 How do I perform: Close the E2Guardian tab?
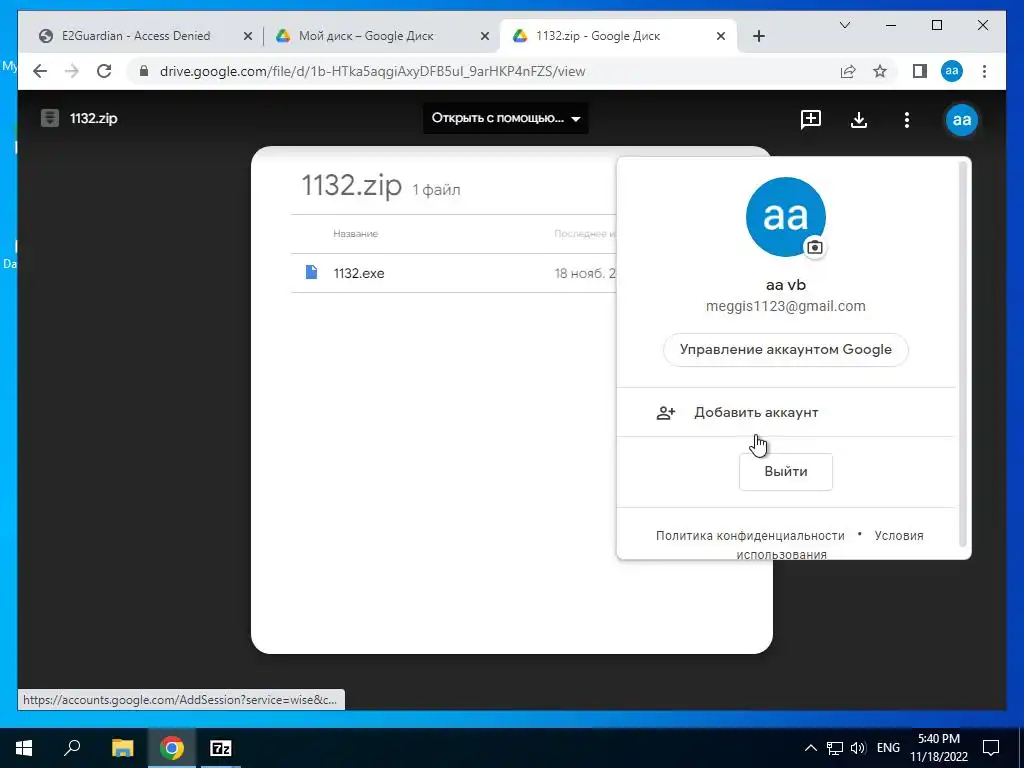tap(248, 37)
